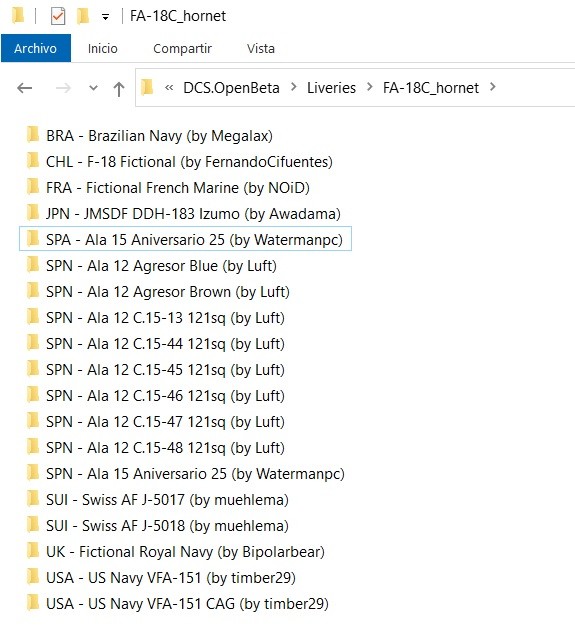Click 'SUI - Swiss AF J-5018 (by muehlema)' name
Viewport: 575px width, 641px height.
pos(168,526)
